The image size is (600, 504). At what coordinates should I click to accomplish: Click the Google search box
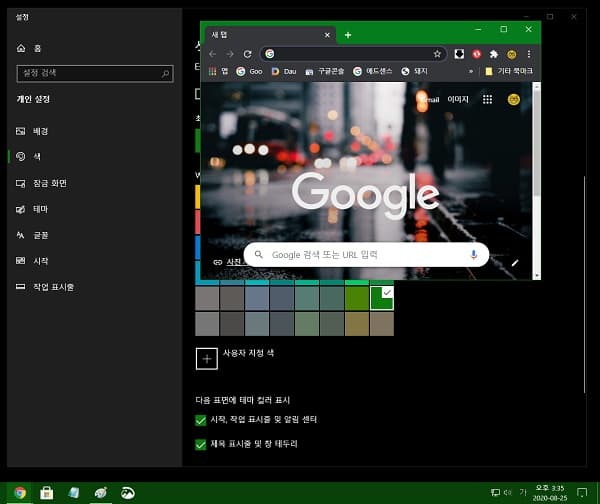tap(366, 254)
